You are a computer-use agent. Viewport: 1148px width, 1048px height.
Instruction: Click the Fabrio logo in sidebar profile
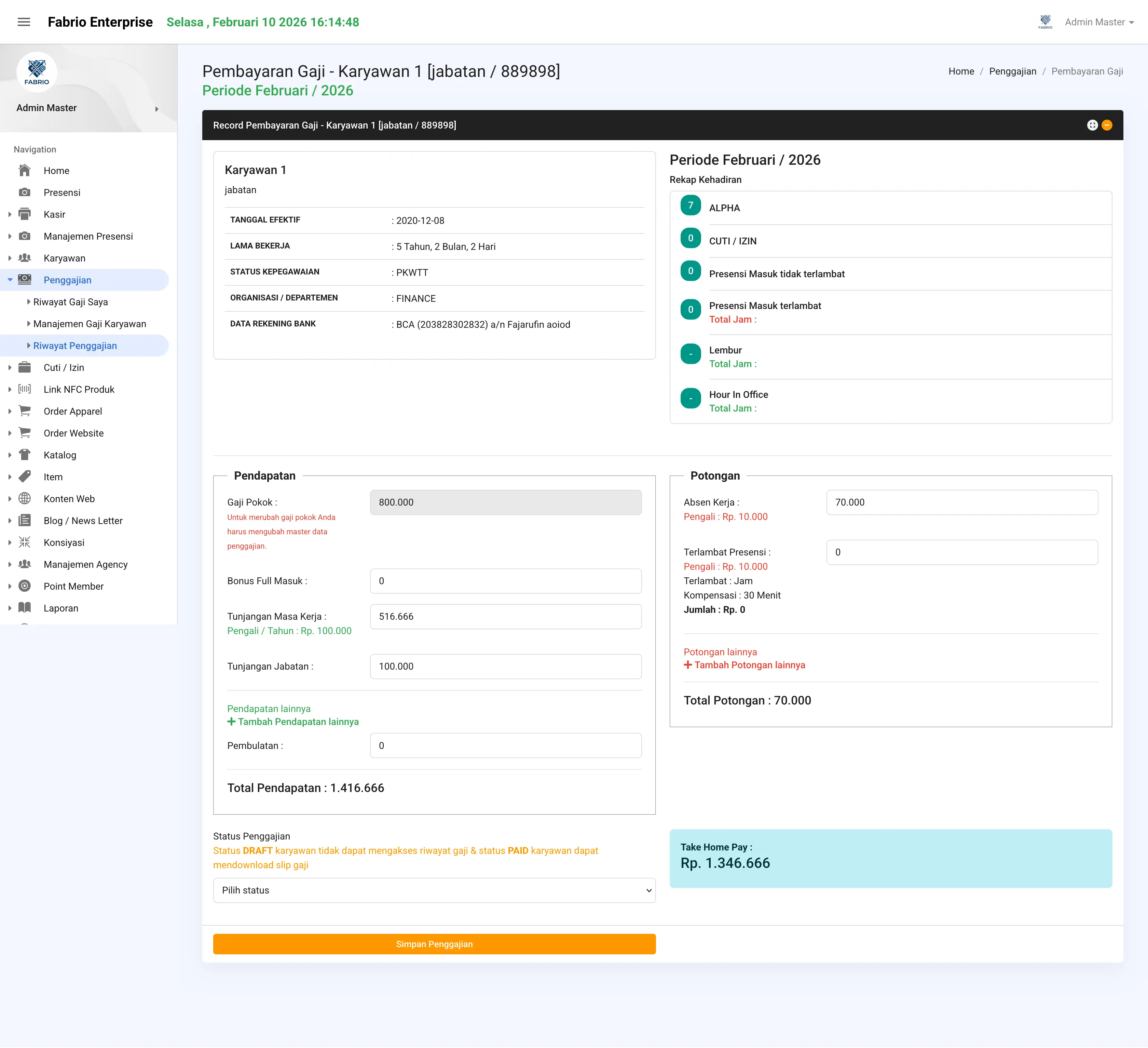[x=37, y=72]
